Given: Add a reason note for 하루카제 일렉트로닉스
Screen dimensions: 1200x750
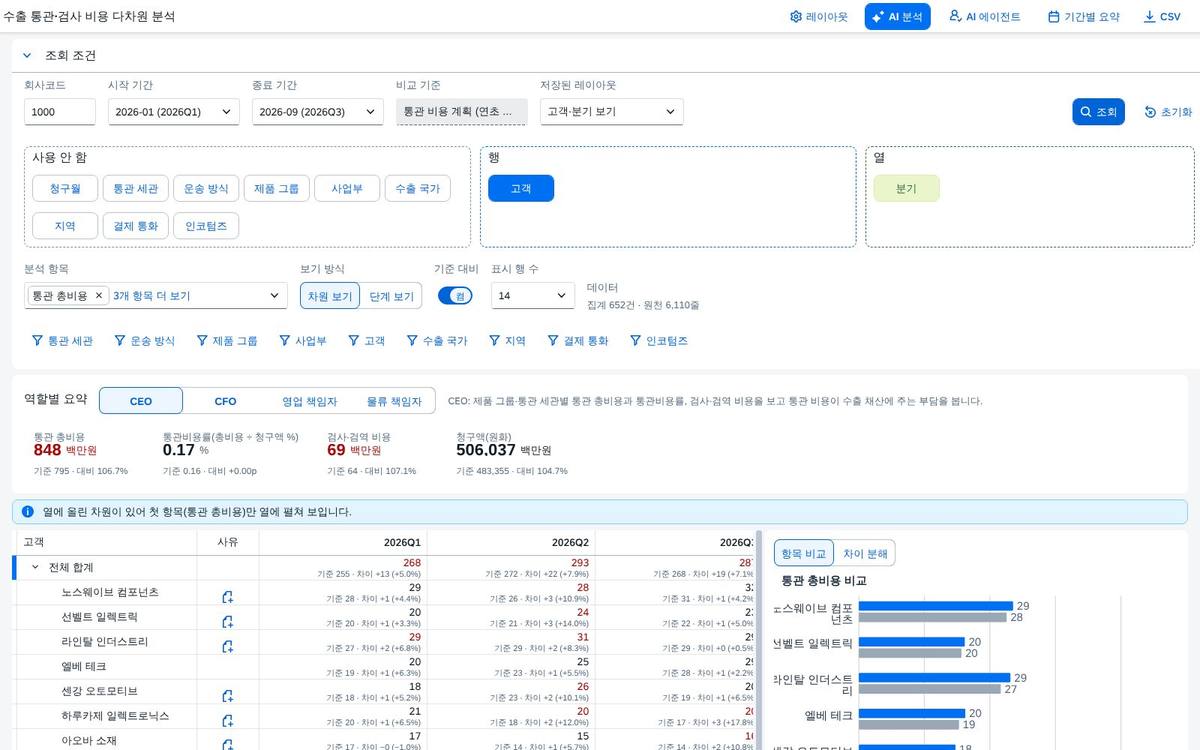Looking at the screenshot, I should [x=227, y=721].
